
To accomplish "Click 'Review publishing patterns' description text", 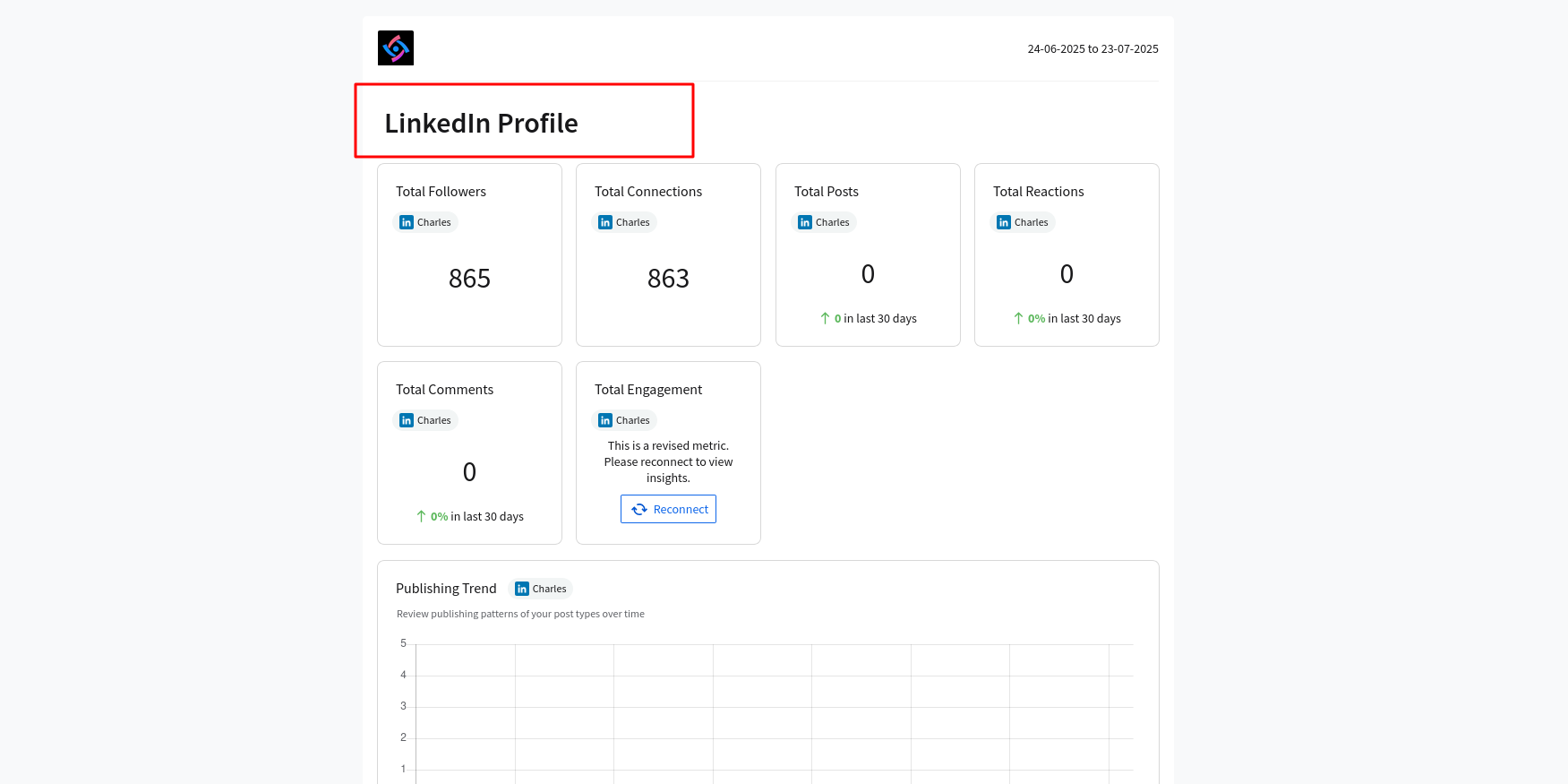I will (x=520, y=614).
